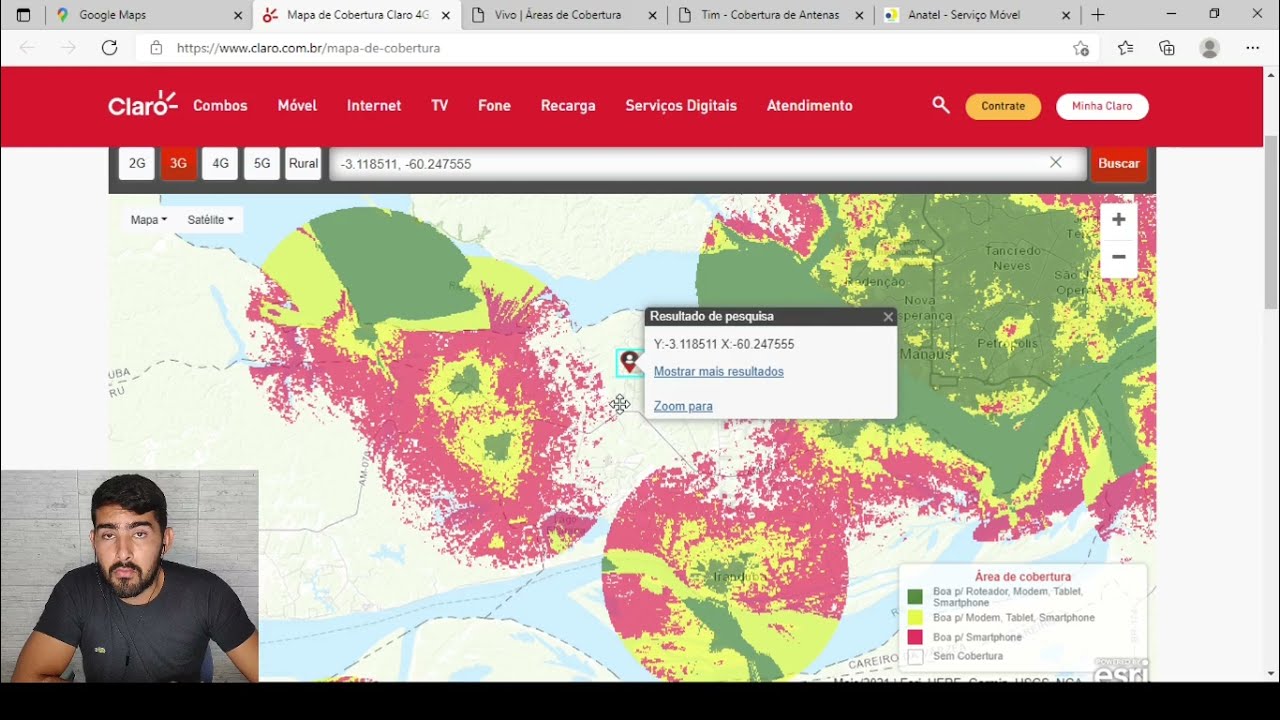1280x720 pixels.
Task: Open the browser profile menu
Action: pos(1210,48)
